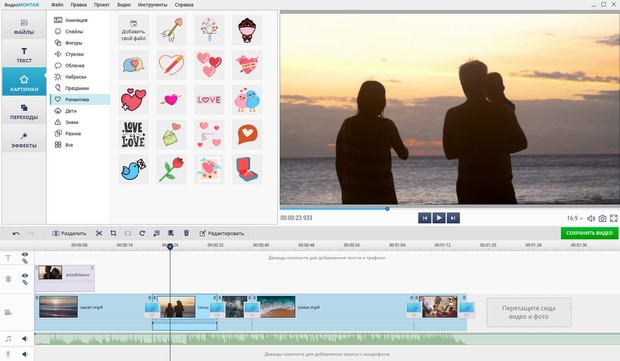
Task: Pick the orange speech bubble heart sticker
Action: (x=247, y=134)
